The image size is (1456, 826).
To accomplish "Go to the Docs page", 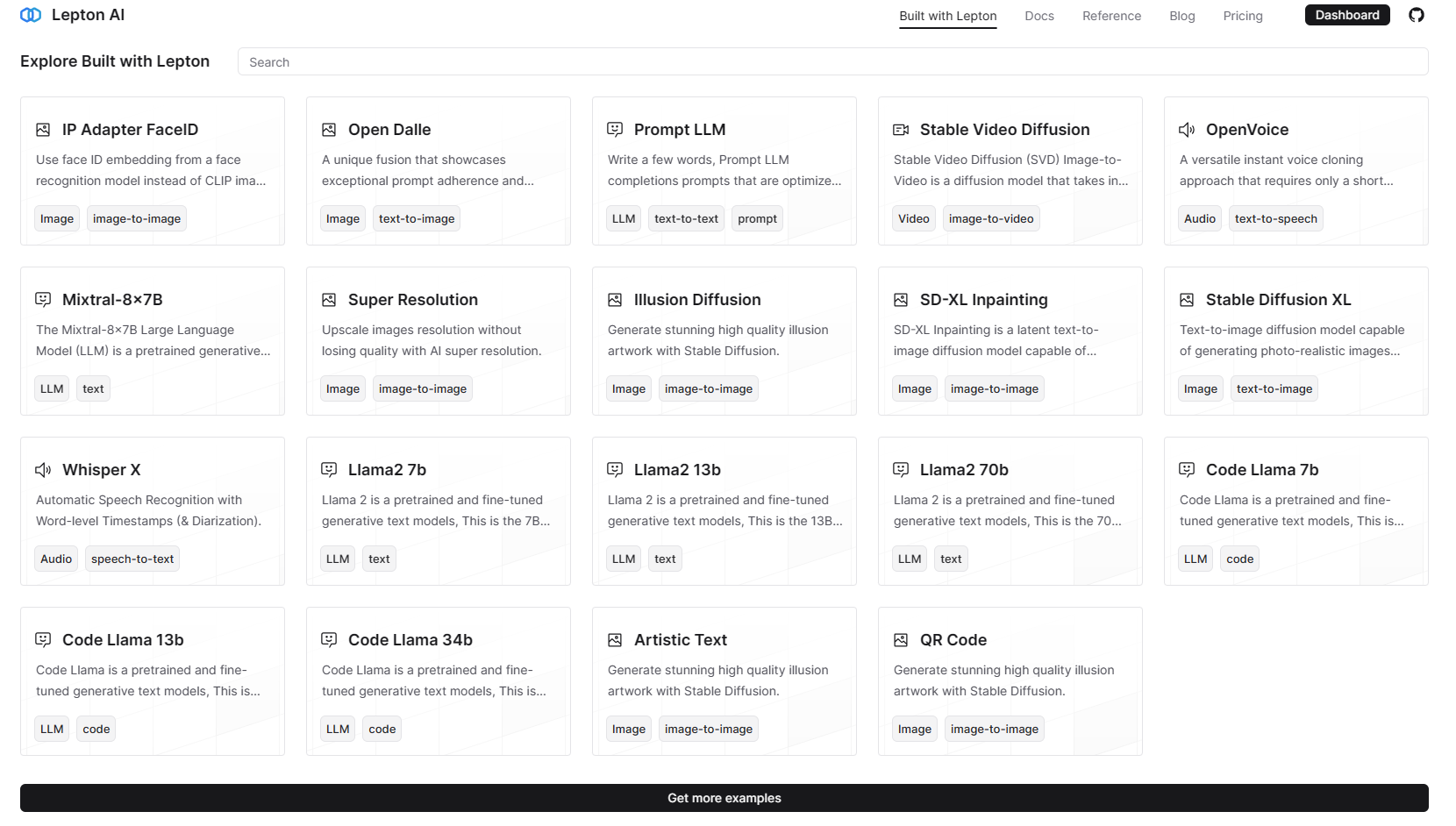I will (1039, 16).
